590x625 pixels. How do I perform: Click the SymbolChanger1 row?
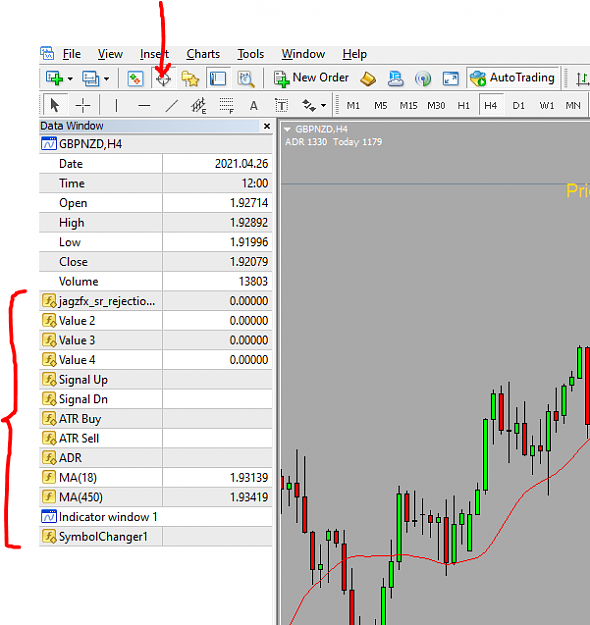156,537
